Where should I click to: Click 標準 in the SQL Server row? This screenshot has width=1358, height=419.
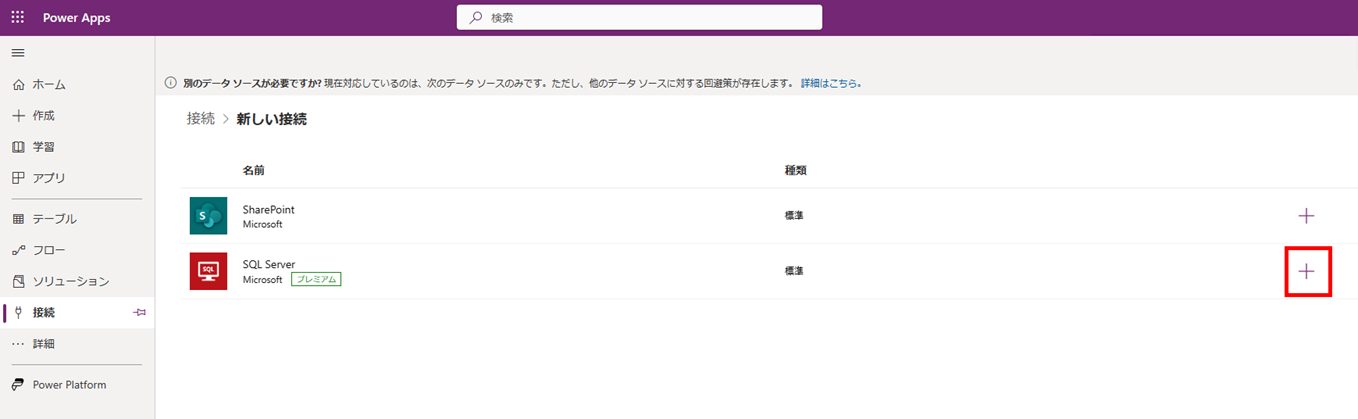pyautogui.click(x=794, y=271)
